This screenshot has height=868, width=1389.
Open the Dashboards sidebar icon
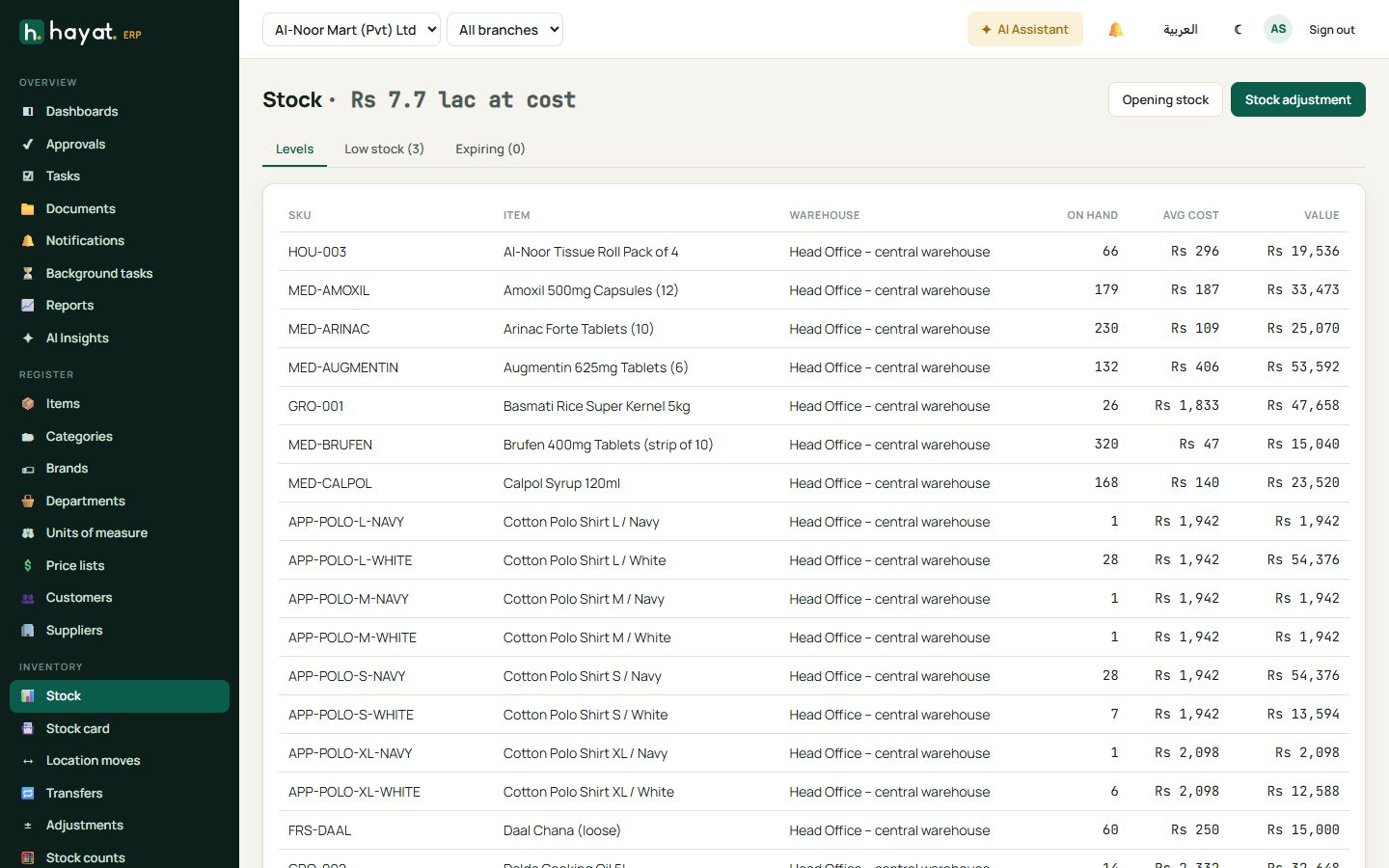pyautogui.click(x=28, y=112)
